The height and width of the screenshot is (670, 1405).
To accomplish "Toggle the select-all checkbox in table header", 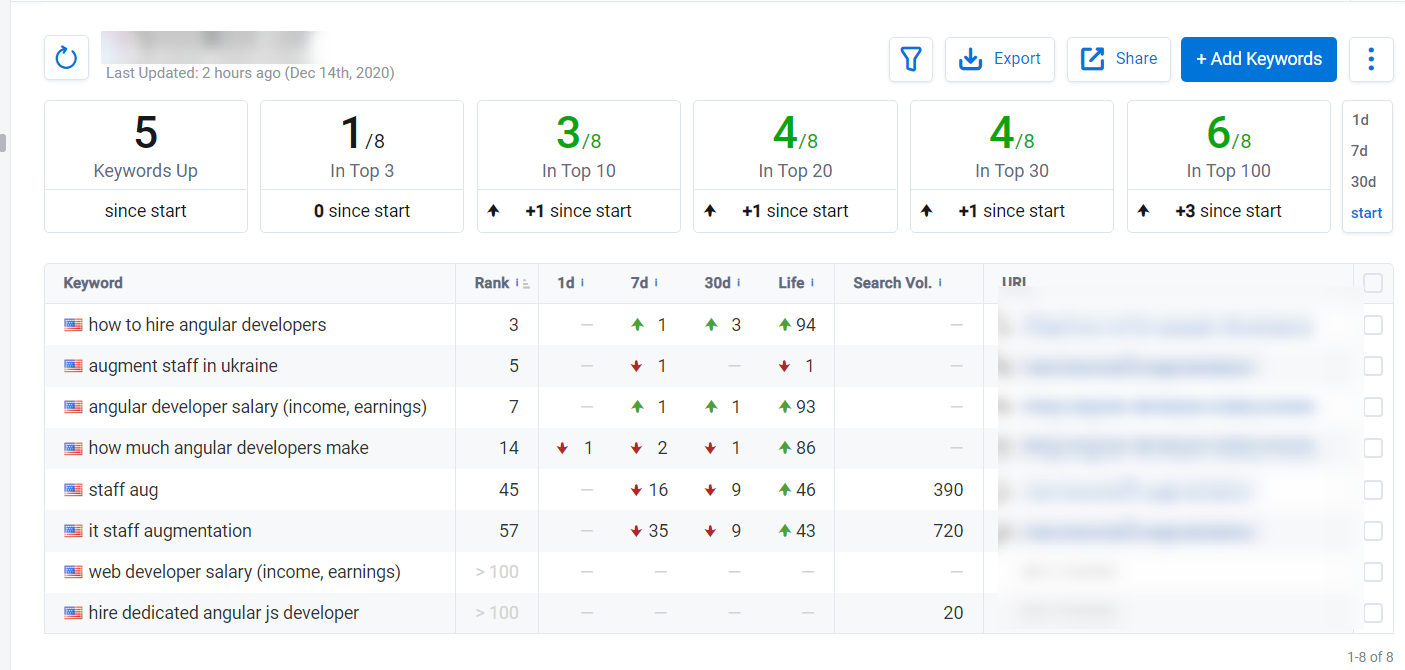I will 1372,283.
